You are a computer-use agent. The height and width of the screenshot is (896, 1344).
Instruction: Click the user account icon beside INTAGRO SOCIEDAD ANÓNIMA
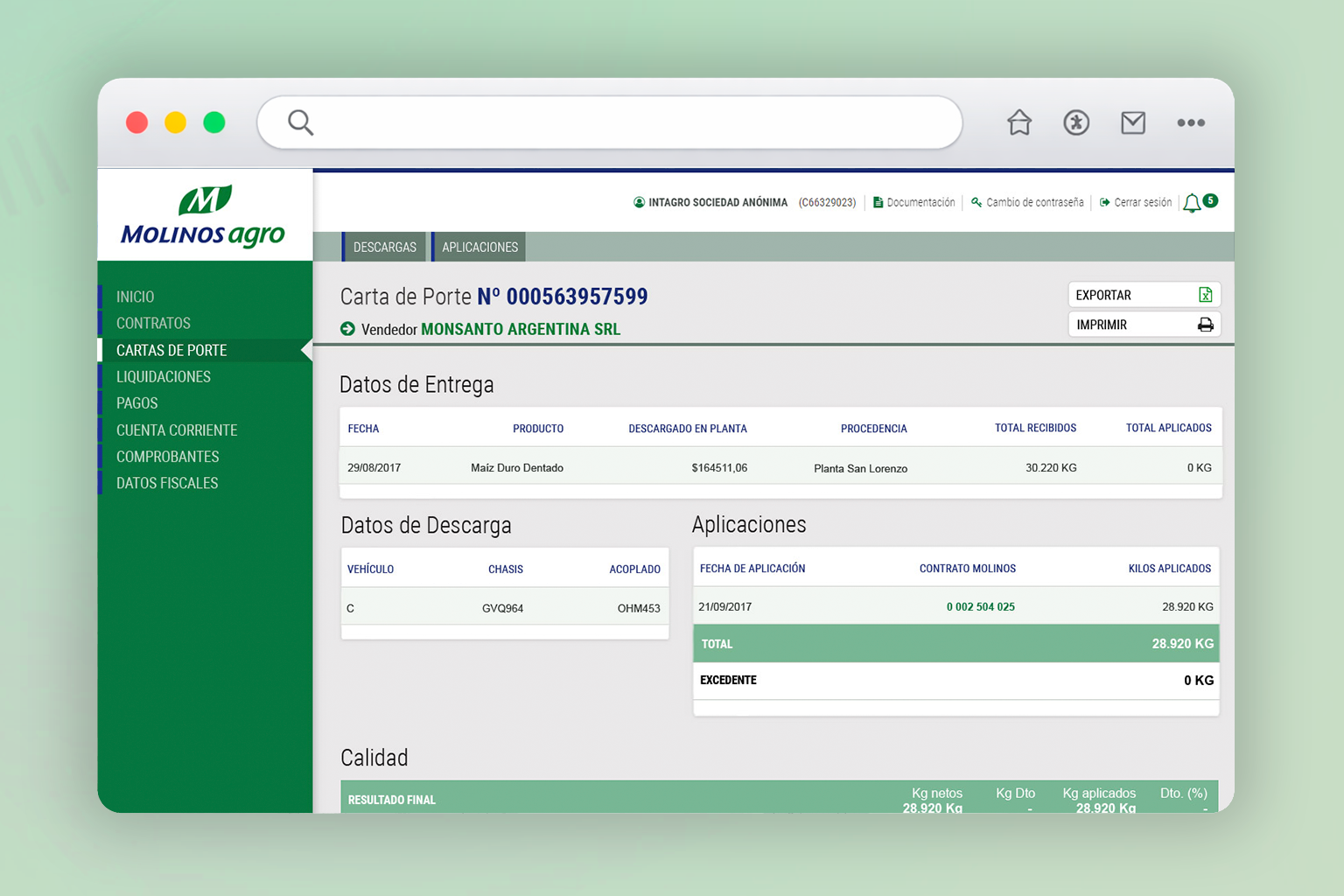pos(638,202)
